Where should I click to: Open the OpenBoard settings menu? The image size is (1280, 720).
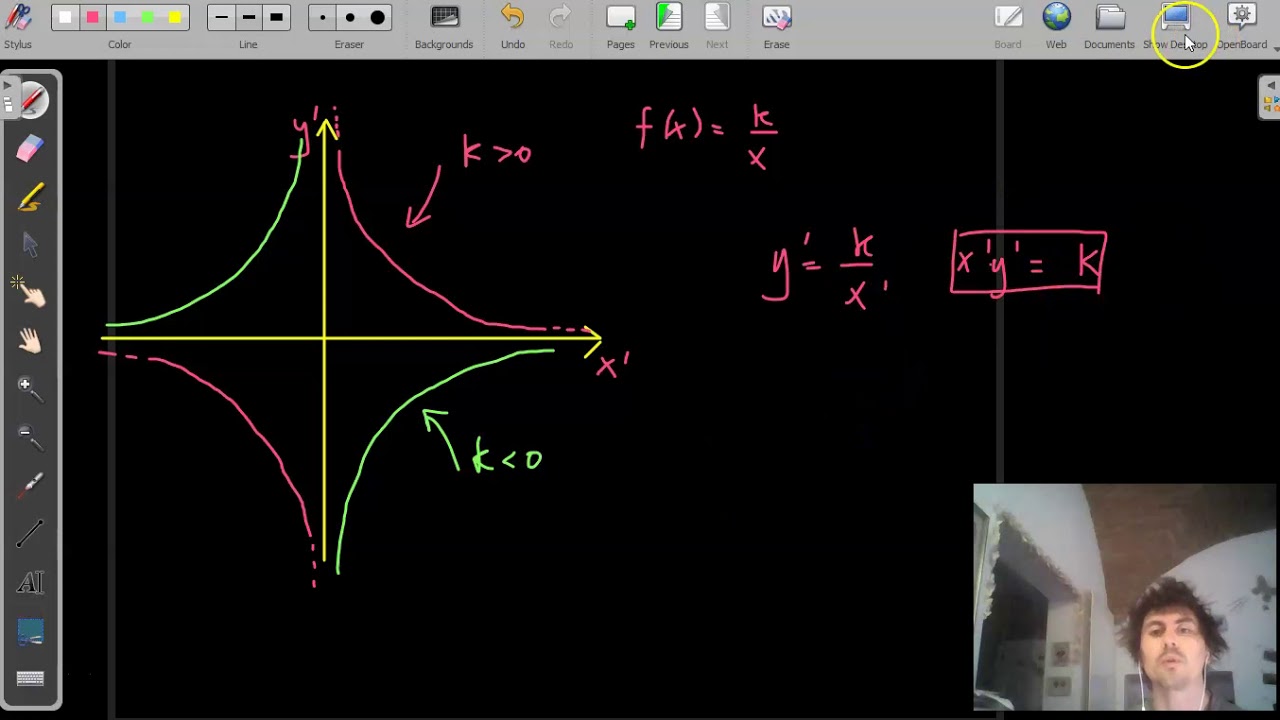[x=1242, y=26]
